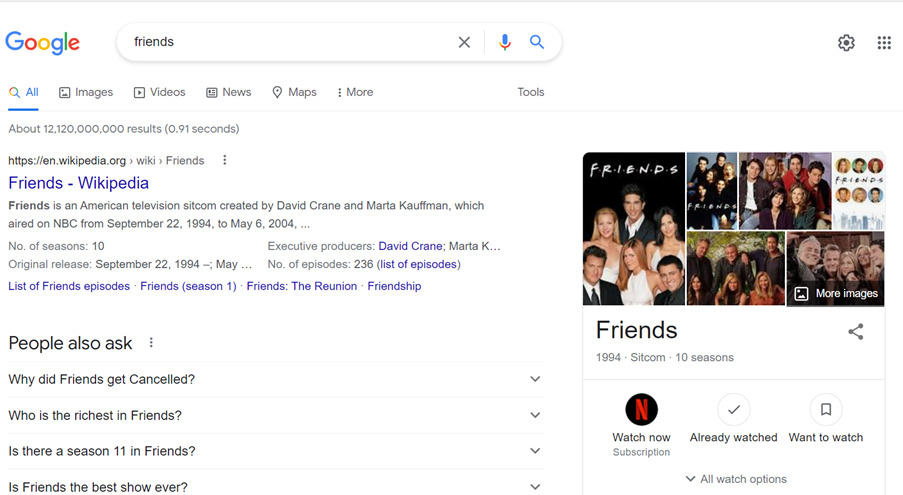Start voice search with microphone icon
This screenshot has width=903, height=495.
[505, 42]
